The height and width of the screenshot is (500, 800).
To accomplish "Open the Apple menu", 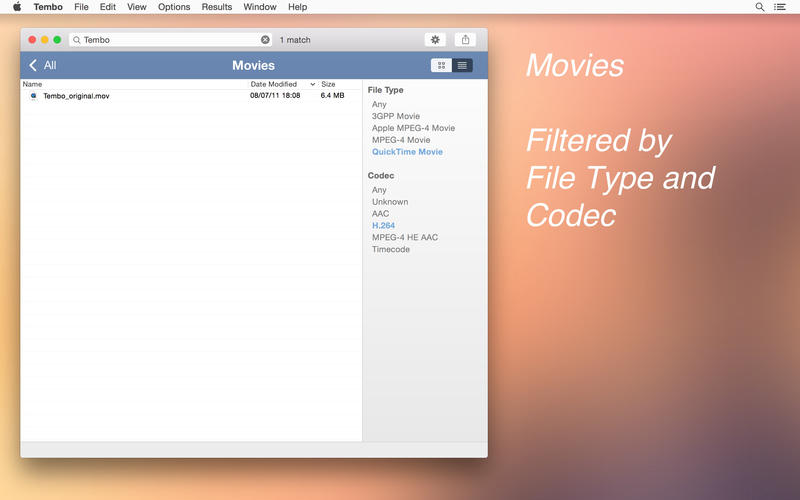I will coord(16,7).
